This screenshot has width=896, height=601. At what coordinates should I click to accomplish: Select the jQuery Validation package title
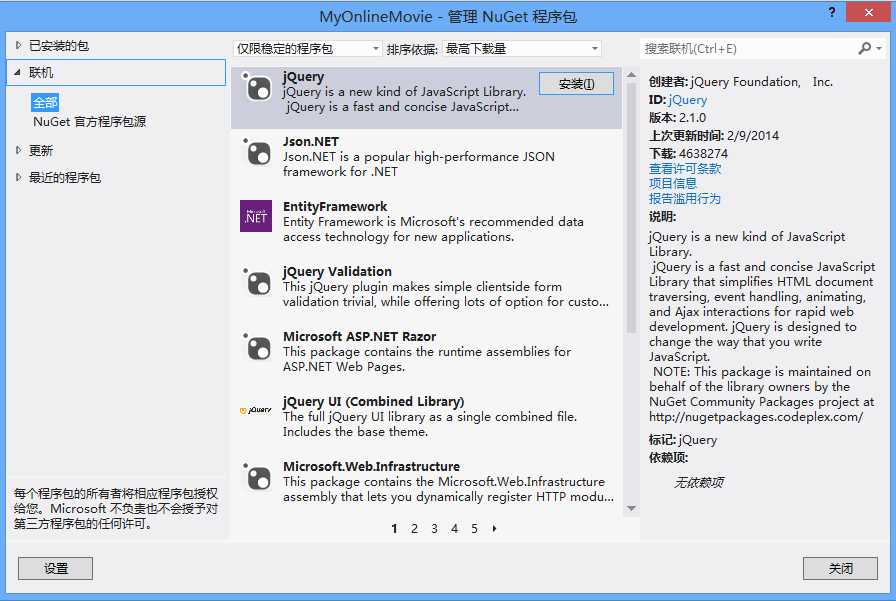pyautogui.click(x=337, y=272)
